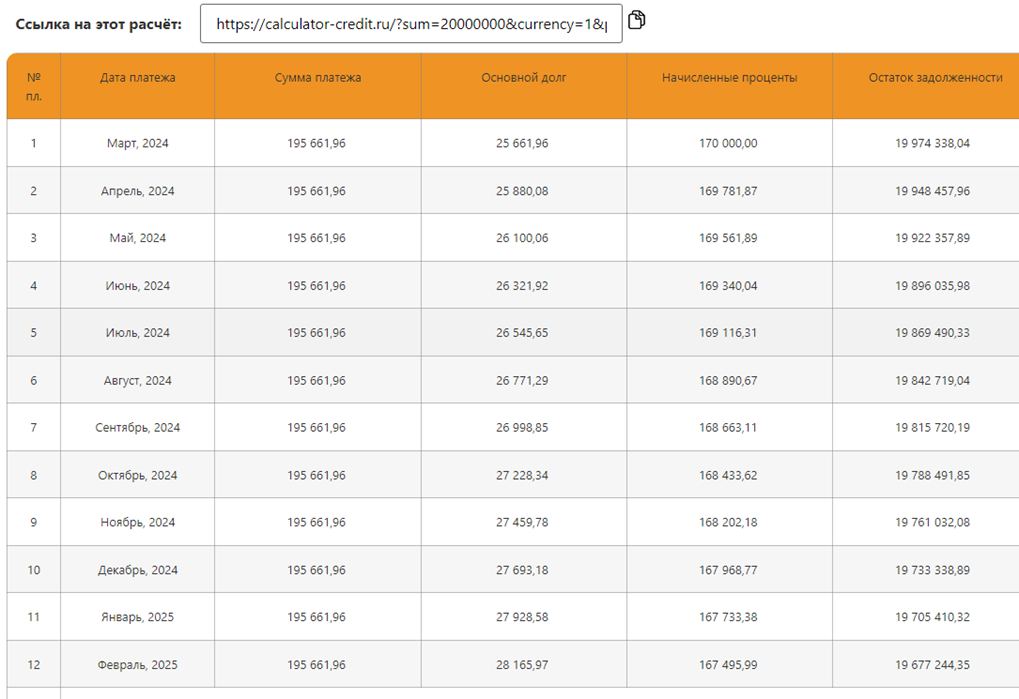Select the 'Июнь, 2024' date cell
This screenshot has height=699, width=1019.
[137, 286]
